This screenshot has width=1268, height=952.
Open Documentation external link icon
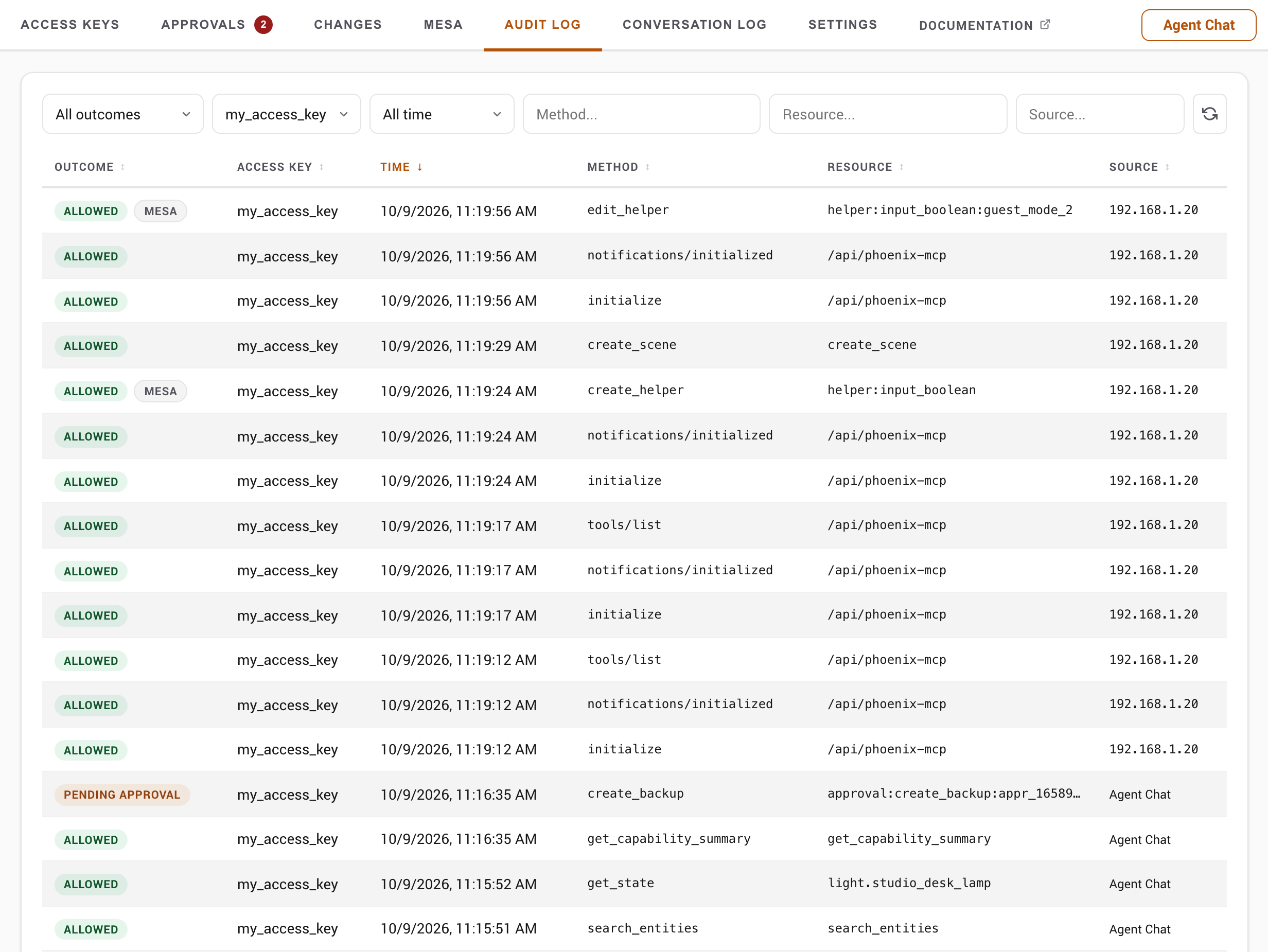click(1045, 25)
